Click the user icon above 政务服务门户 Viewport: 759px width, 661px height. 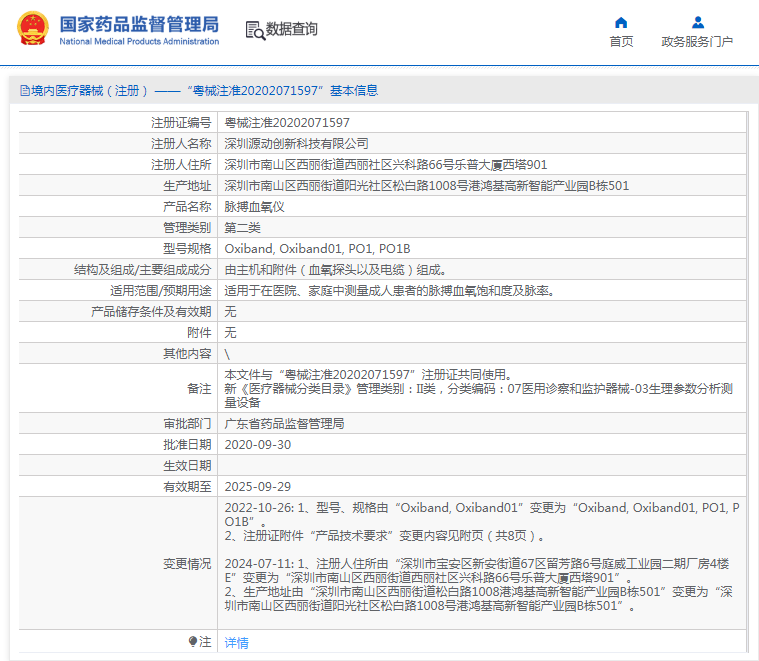697,22
